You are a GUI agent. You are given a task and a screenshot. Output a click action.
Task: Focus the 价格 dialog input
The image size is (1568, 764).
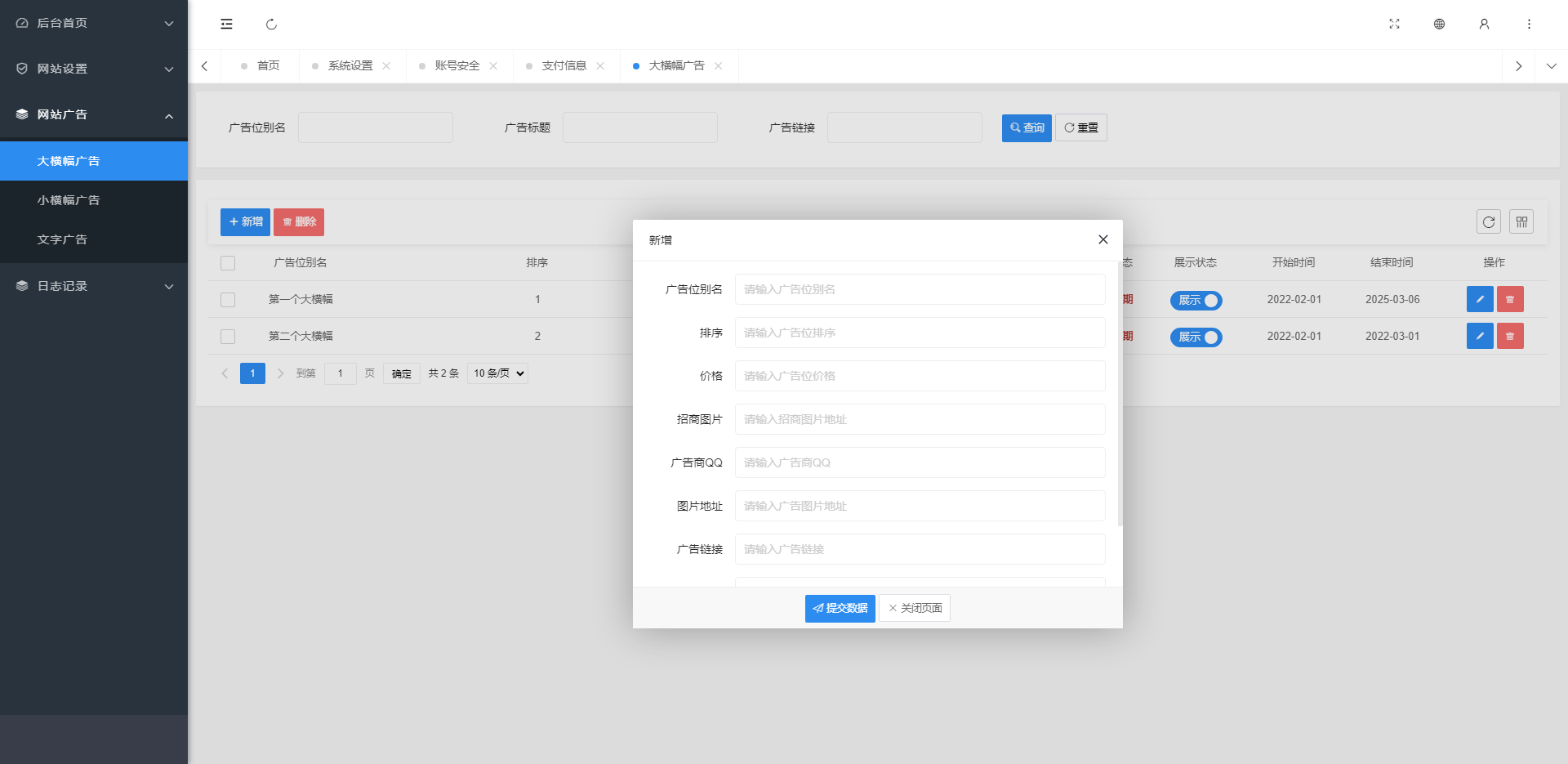[x=920, y=376]
